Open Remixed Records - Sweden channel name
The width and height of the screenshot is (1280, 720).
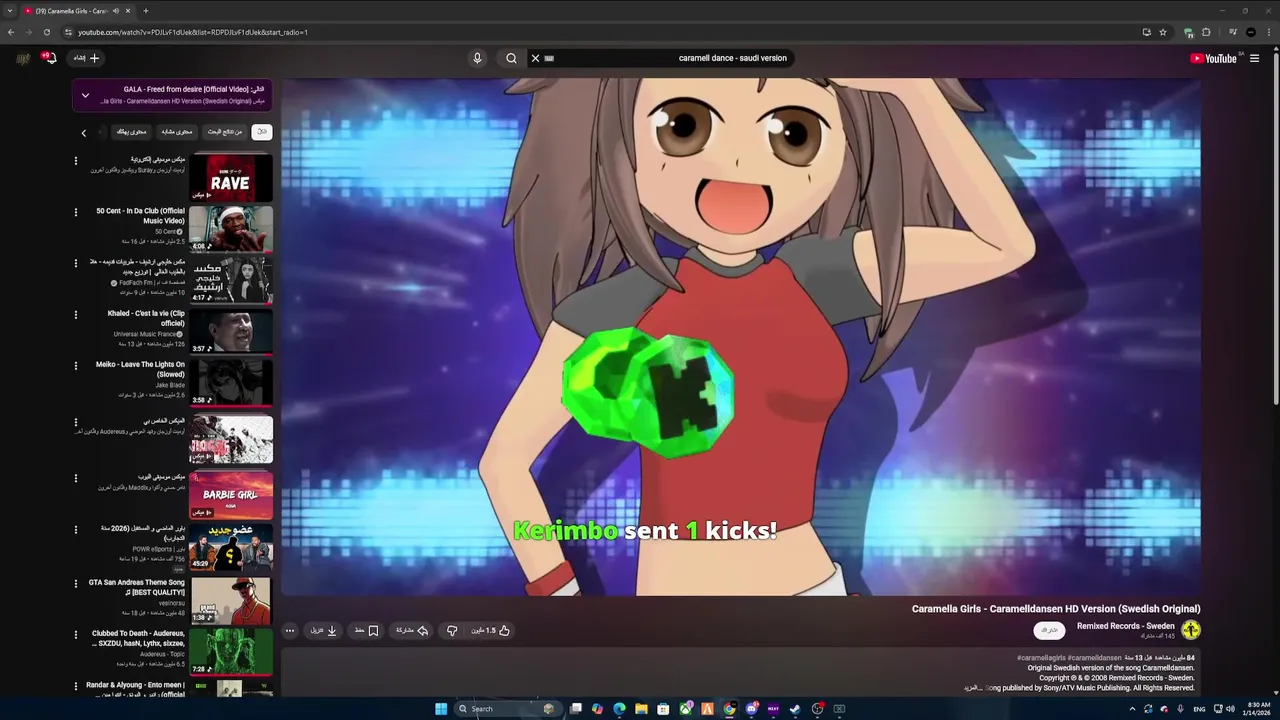click(x=1125, y=626)
